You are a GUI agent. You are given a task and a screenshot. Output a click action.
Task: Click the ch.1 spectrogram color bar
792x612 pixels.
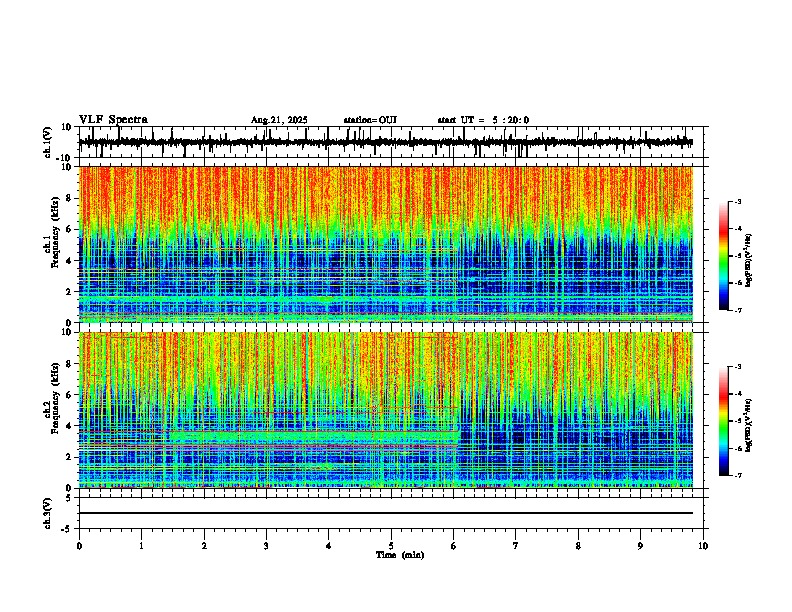click(724, 256)
